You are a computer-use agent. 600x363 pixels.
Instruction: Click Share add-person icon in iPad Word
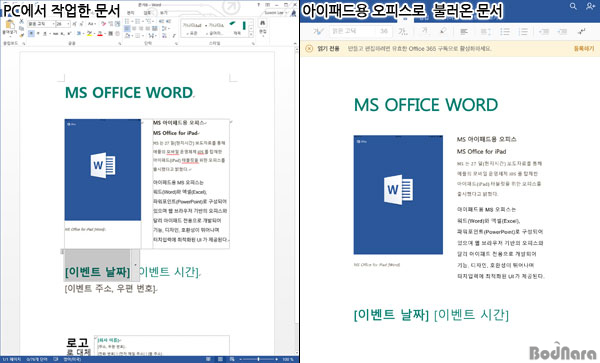coord(590,6)
